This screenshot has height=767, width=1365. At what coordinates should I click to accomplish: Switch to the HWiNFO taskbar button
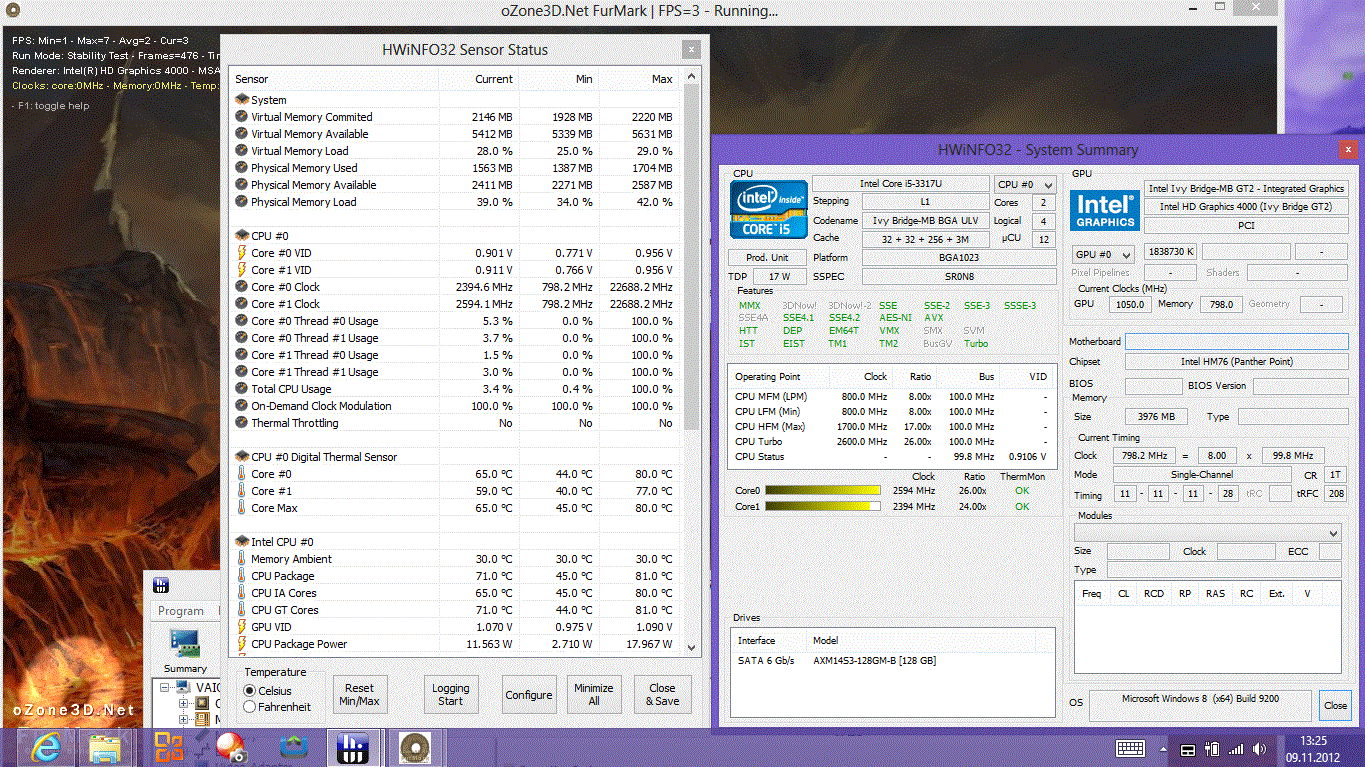pos(353,747)
